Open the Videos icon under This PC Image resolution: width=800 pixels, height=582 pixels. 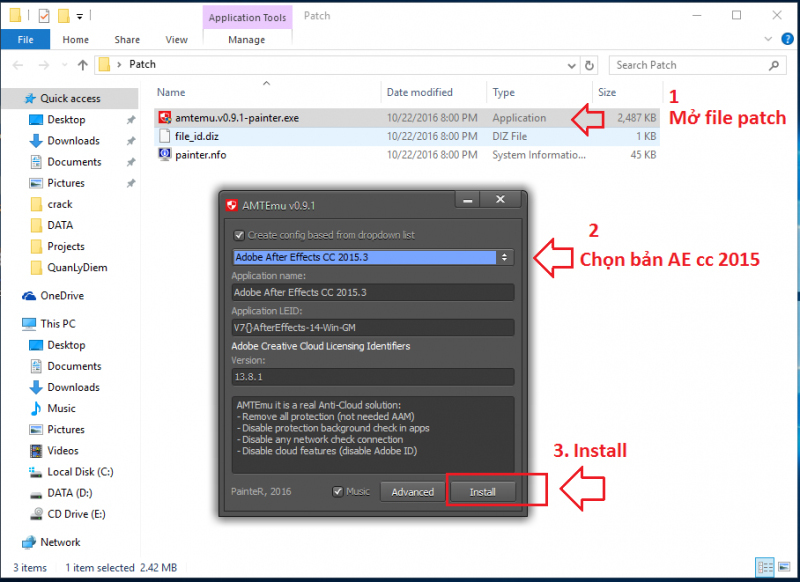point(36,451)
